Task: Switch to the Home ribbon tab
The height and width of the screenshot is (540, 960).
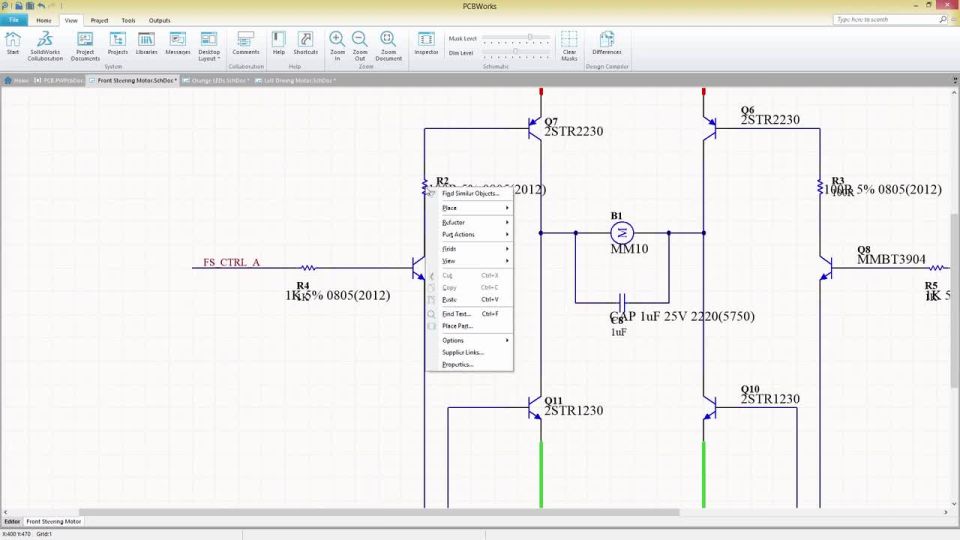Action: point(43,20)
